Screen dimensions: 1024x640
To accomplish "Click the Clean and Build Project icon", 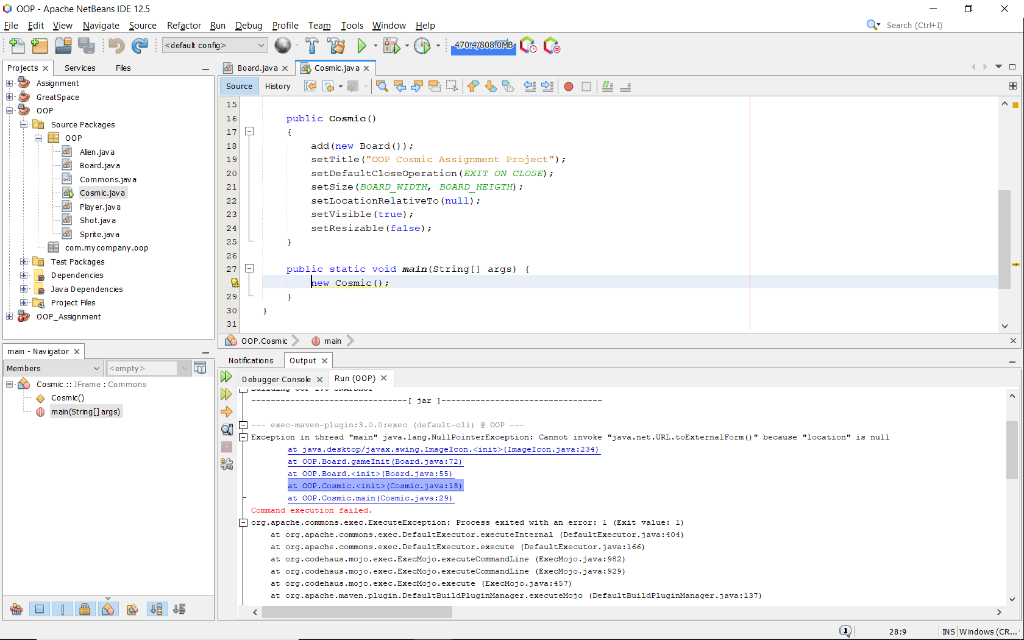I will (x=336, y=46).
